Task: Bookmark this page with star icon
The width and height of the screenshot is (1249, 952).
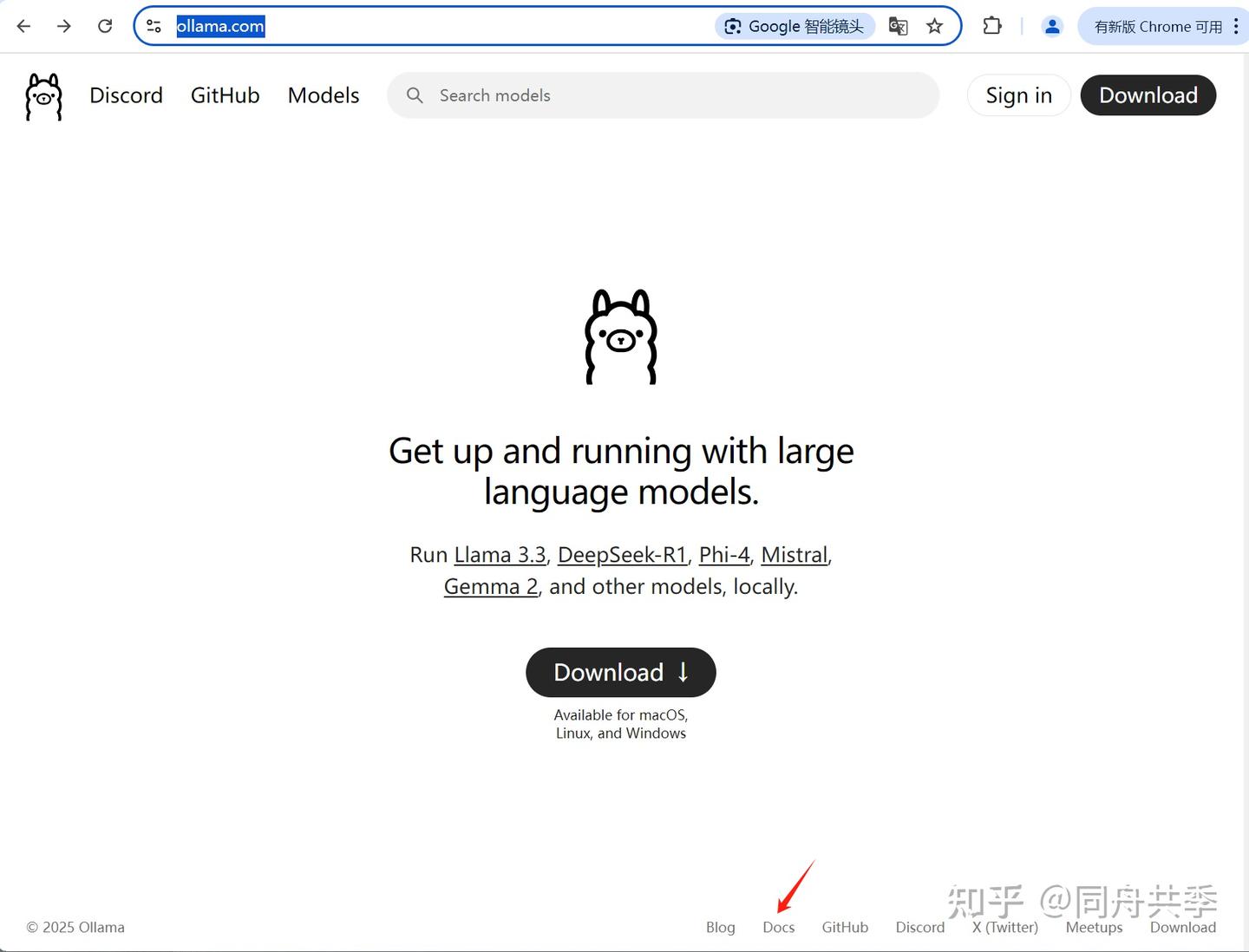Action: coord(934,26)
